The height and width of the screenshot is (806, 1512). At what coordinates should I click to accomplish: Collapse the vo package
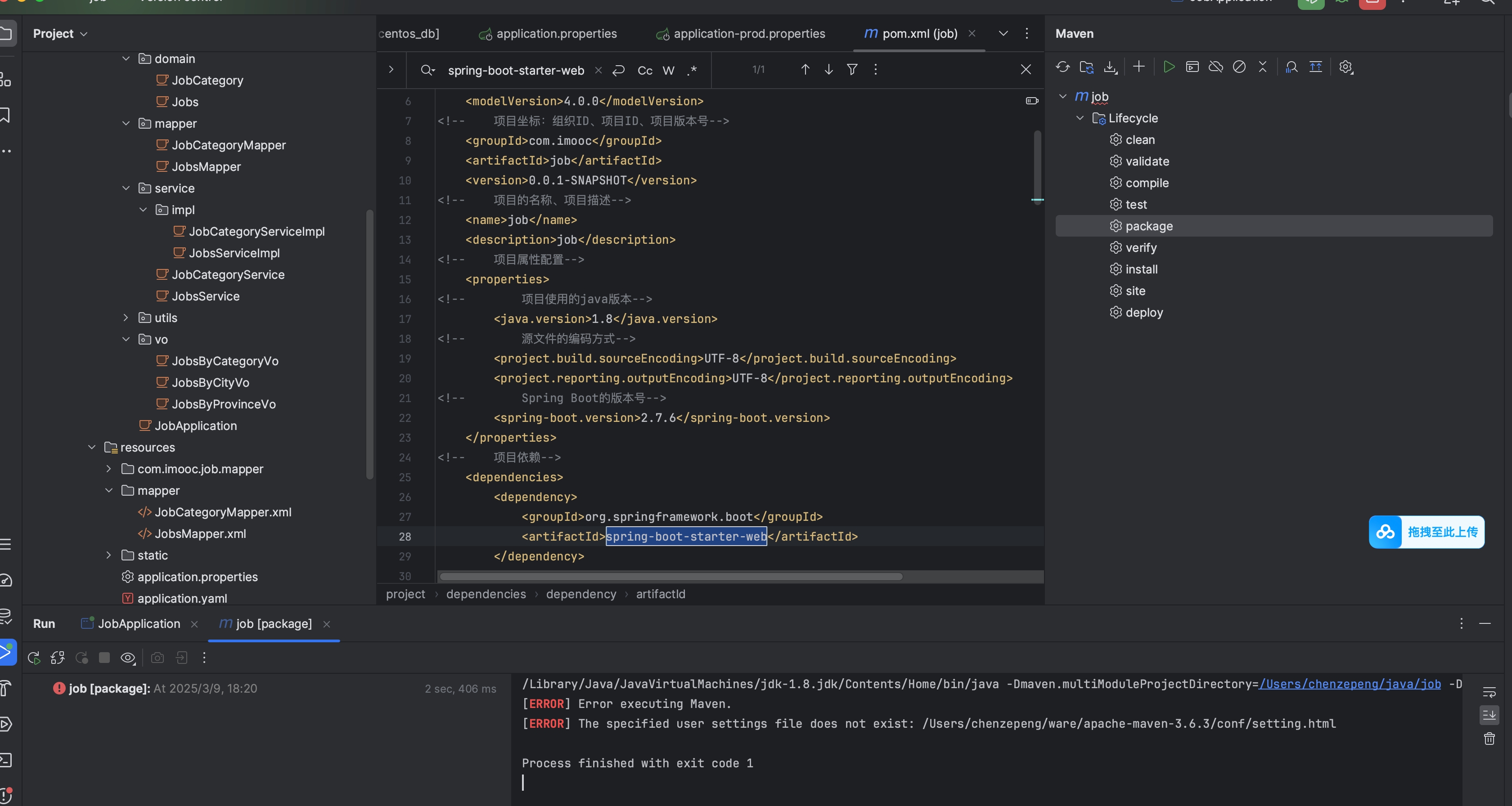[x=126, y=340]
